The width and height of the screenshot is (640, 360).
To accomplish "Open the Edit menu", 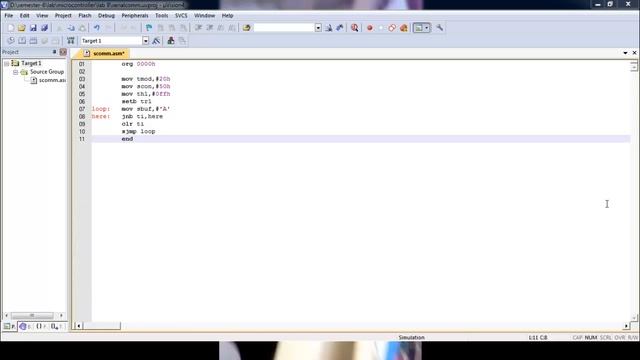I will 24,16.
